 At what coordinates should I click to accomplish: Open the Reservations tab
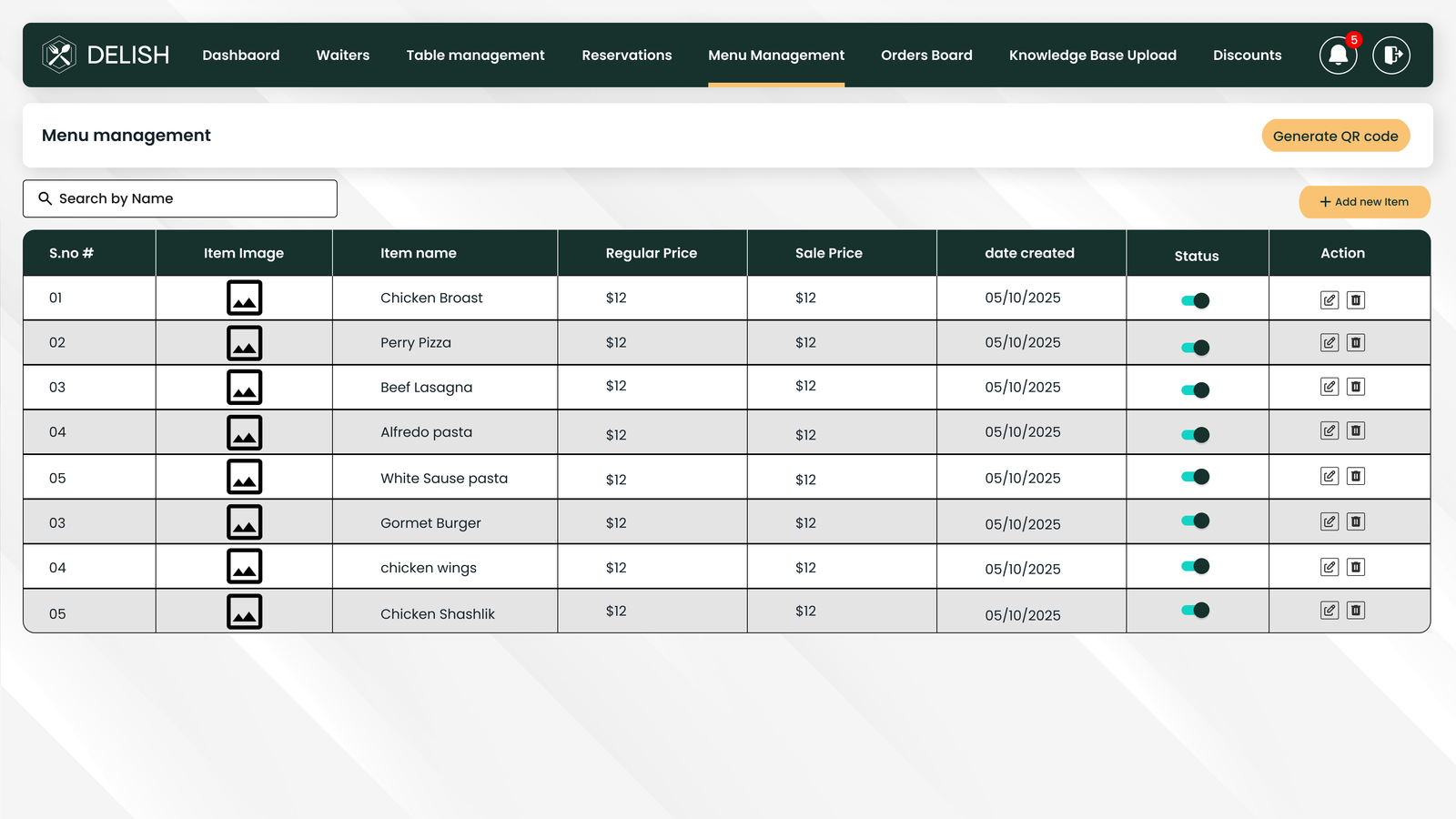(x=627, y=55)
